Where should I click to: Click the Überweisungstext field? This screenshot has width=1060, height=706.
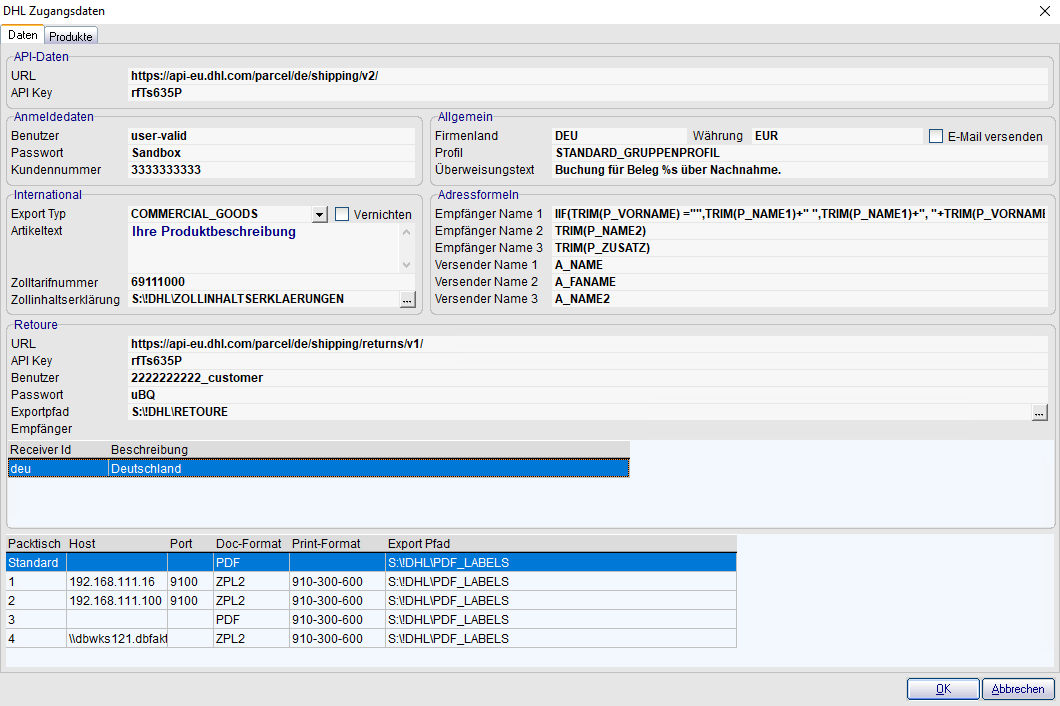tap(800, 170)
